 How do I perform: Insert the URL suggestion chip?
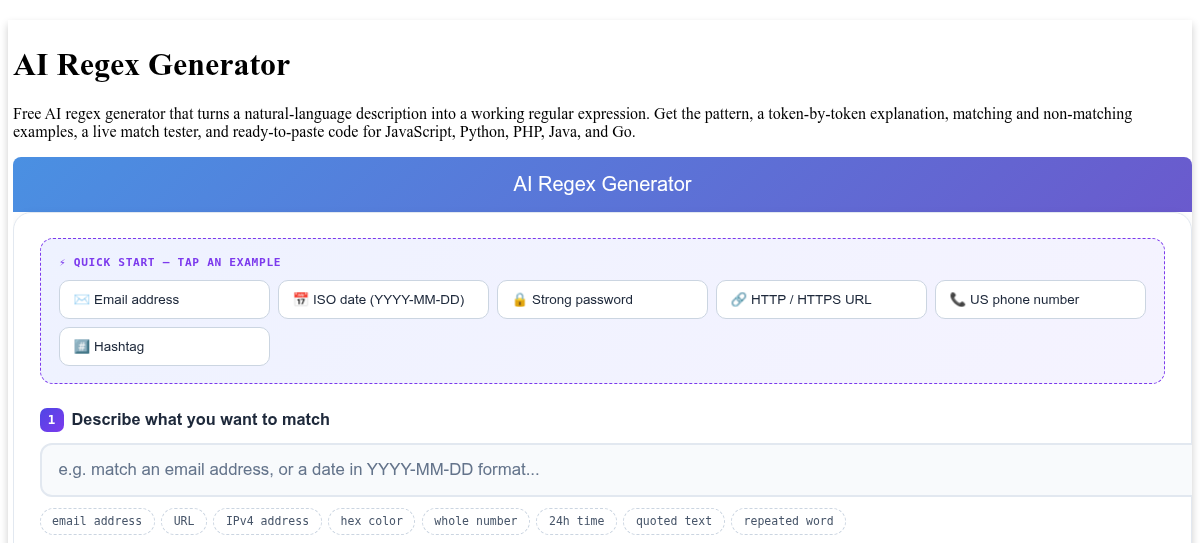coord(184,521)
